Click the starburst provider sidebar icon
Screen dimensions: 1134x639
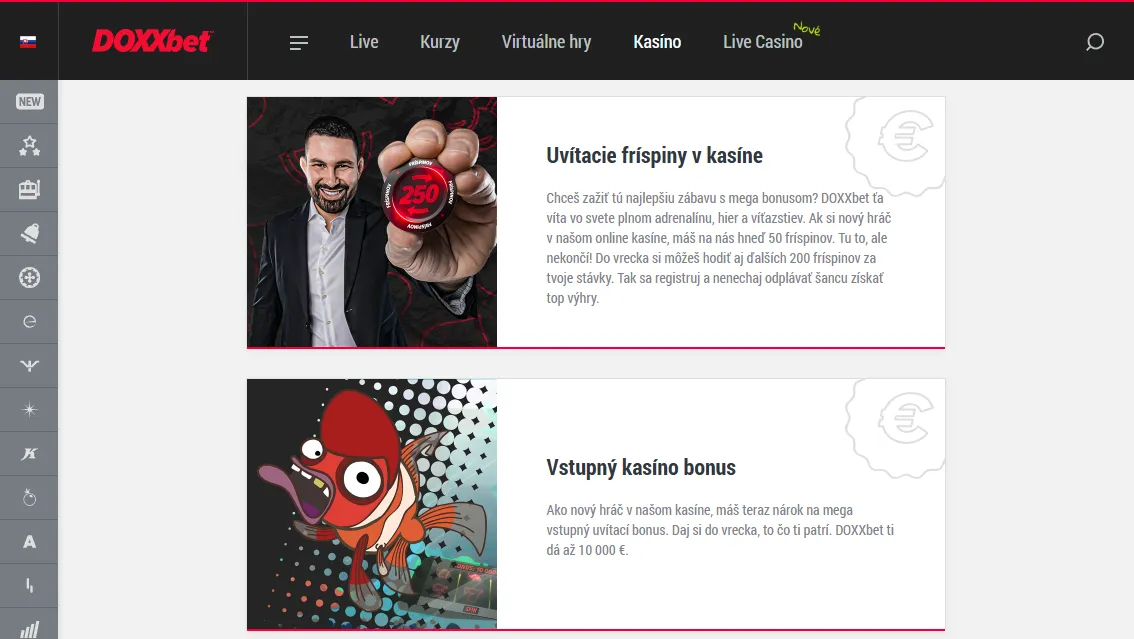pyautogui.click(x=29, y=410)
